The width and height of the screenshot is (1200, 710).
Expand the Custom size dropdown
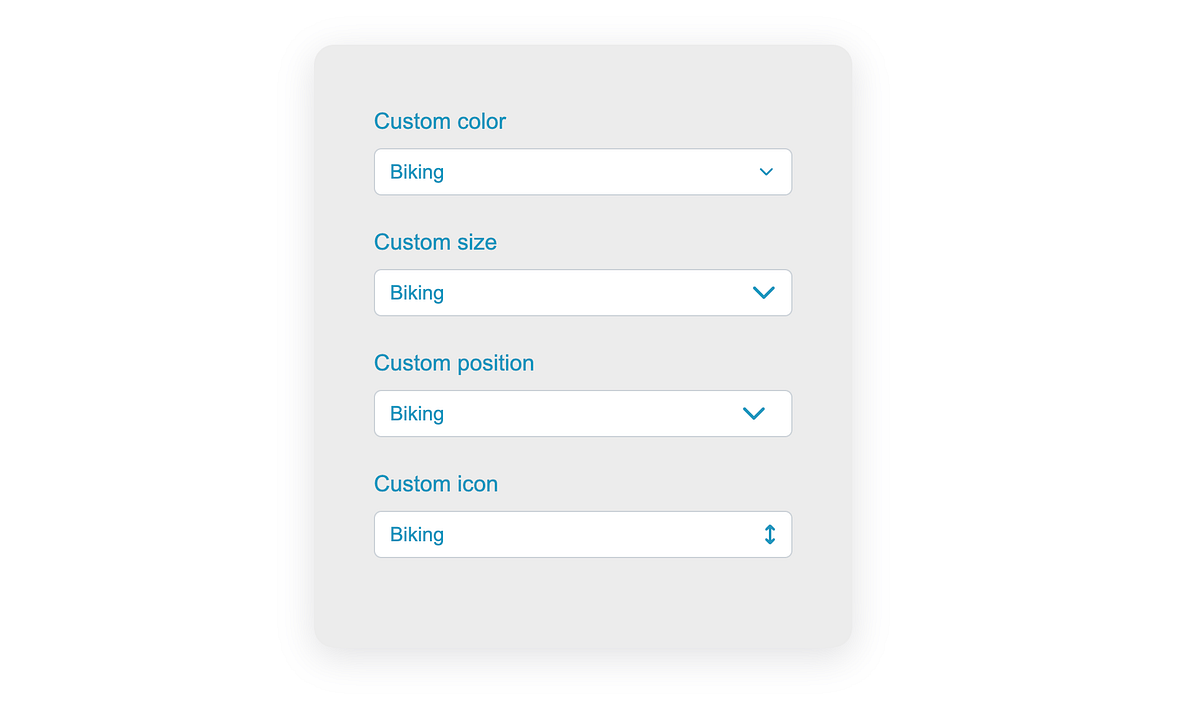click(582, 293)
